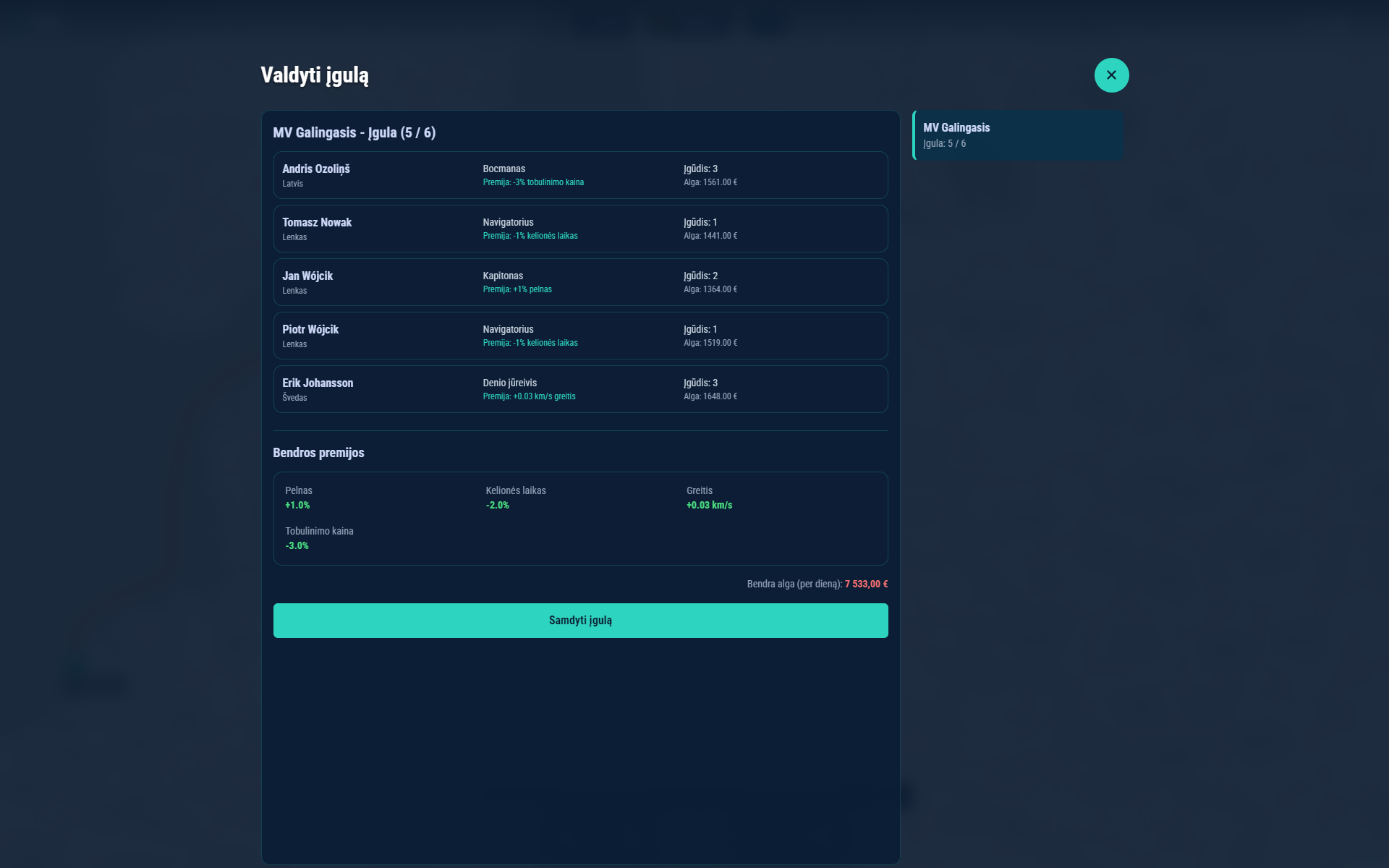Click Bocmanas role of Andris
The width and height of the screenshot is (1389, 868).
click(504, 169)
